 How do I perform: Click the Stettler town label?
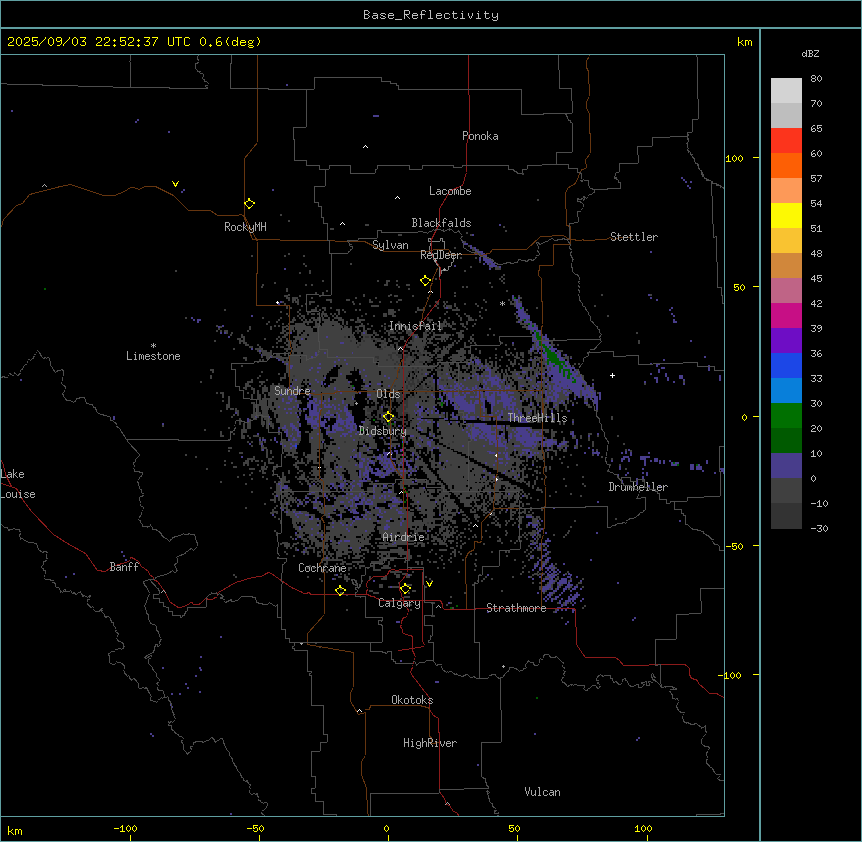point(634,237)
